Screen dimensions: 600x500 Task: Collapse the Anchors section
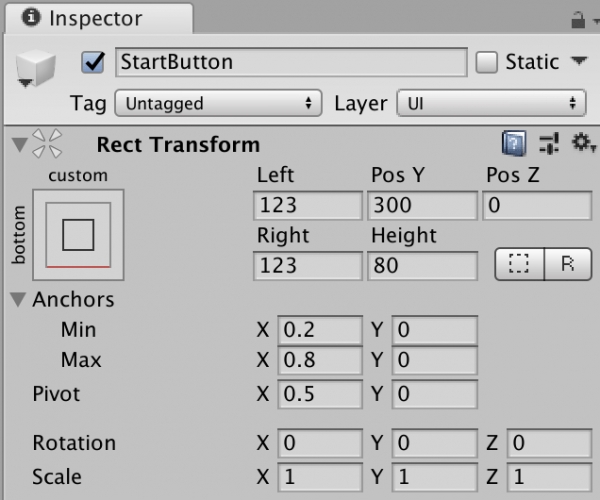click(x=19, y=299)
